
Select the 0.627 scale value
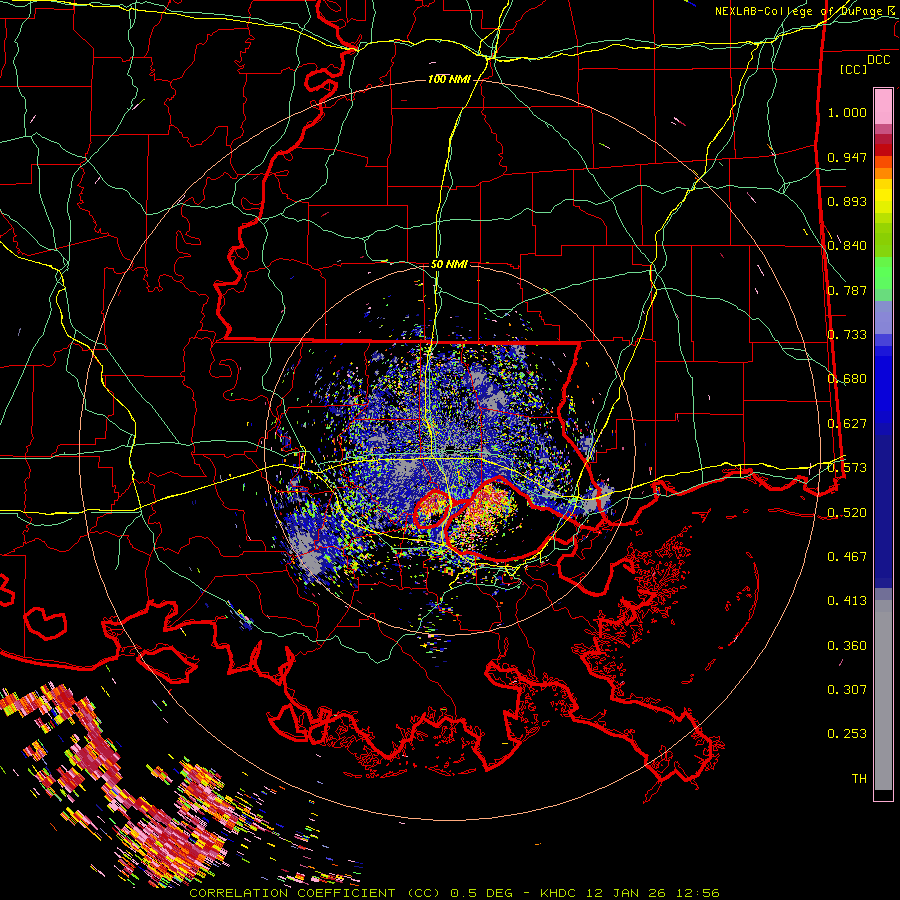point(847,424)
